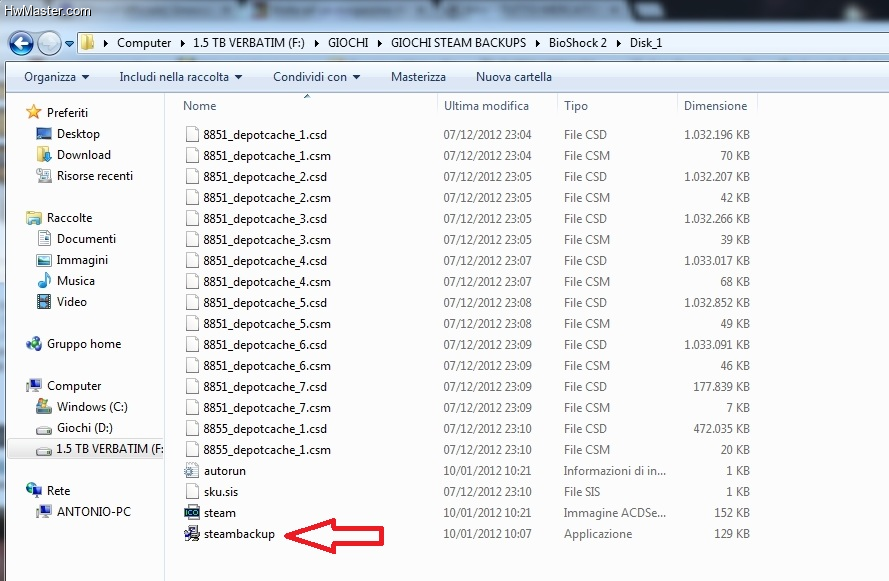
Task: Click the Risorse recenti icon
Action: tap(44, 176)
